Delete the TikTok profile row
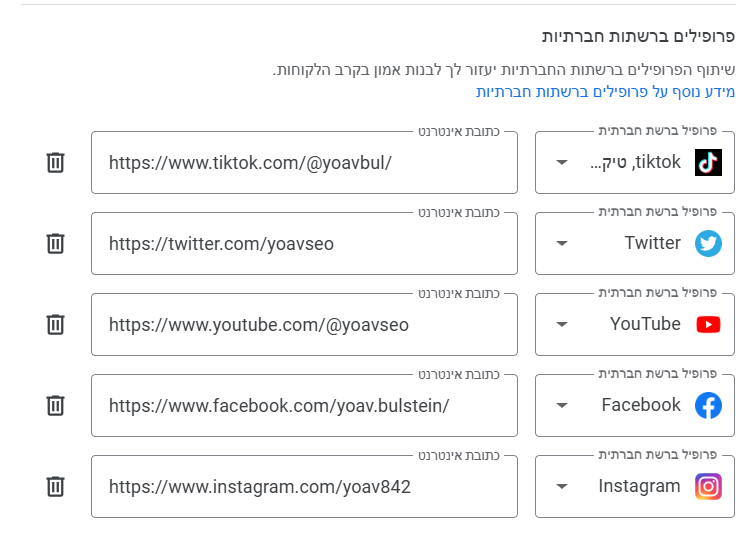 point(56,162)
